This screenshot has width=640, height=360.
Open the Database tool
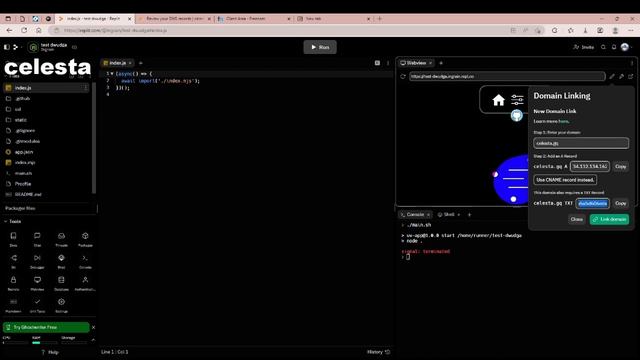pyautogui.click(x=61, y=283)
